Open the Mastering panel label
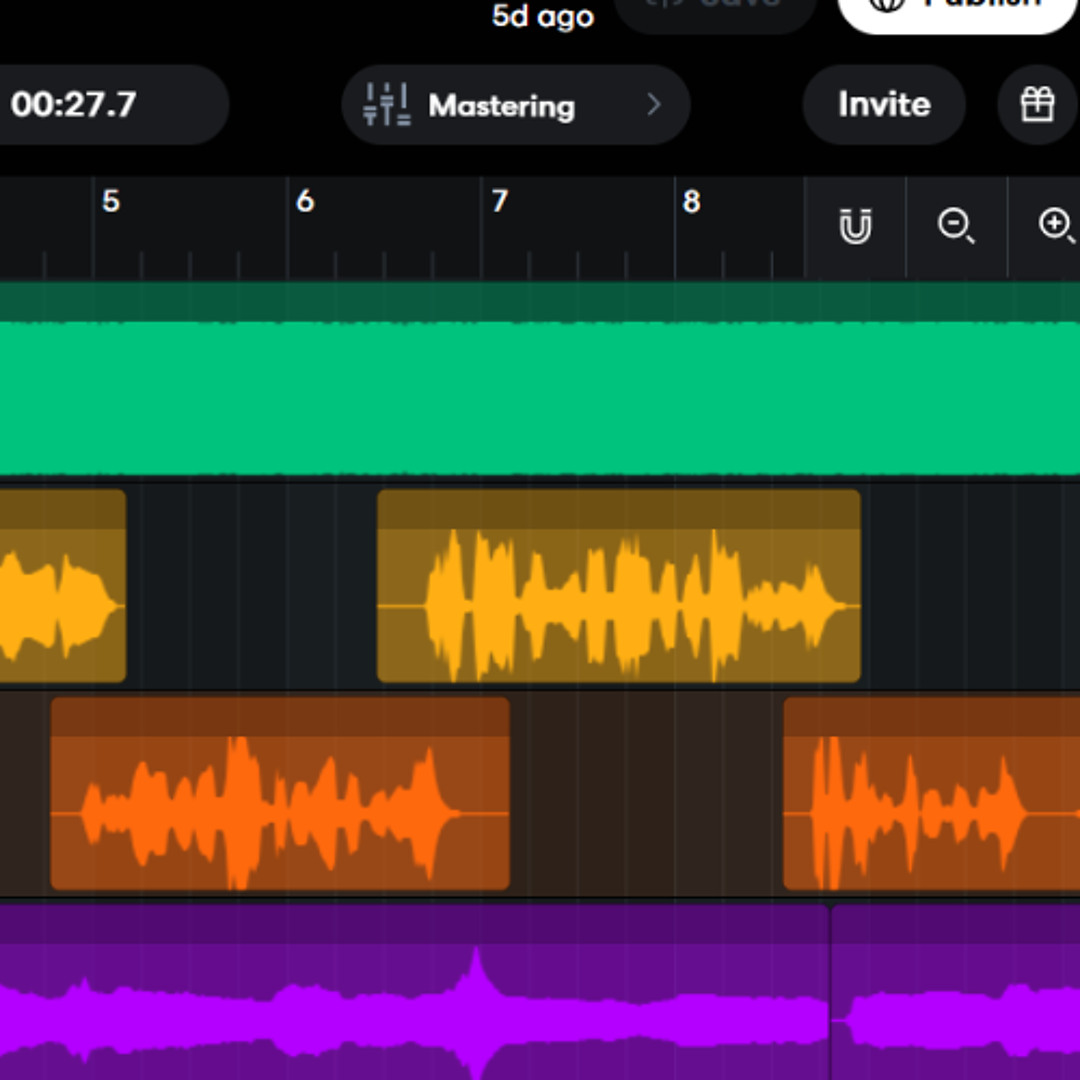 (501, 105)
